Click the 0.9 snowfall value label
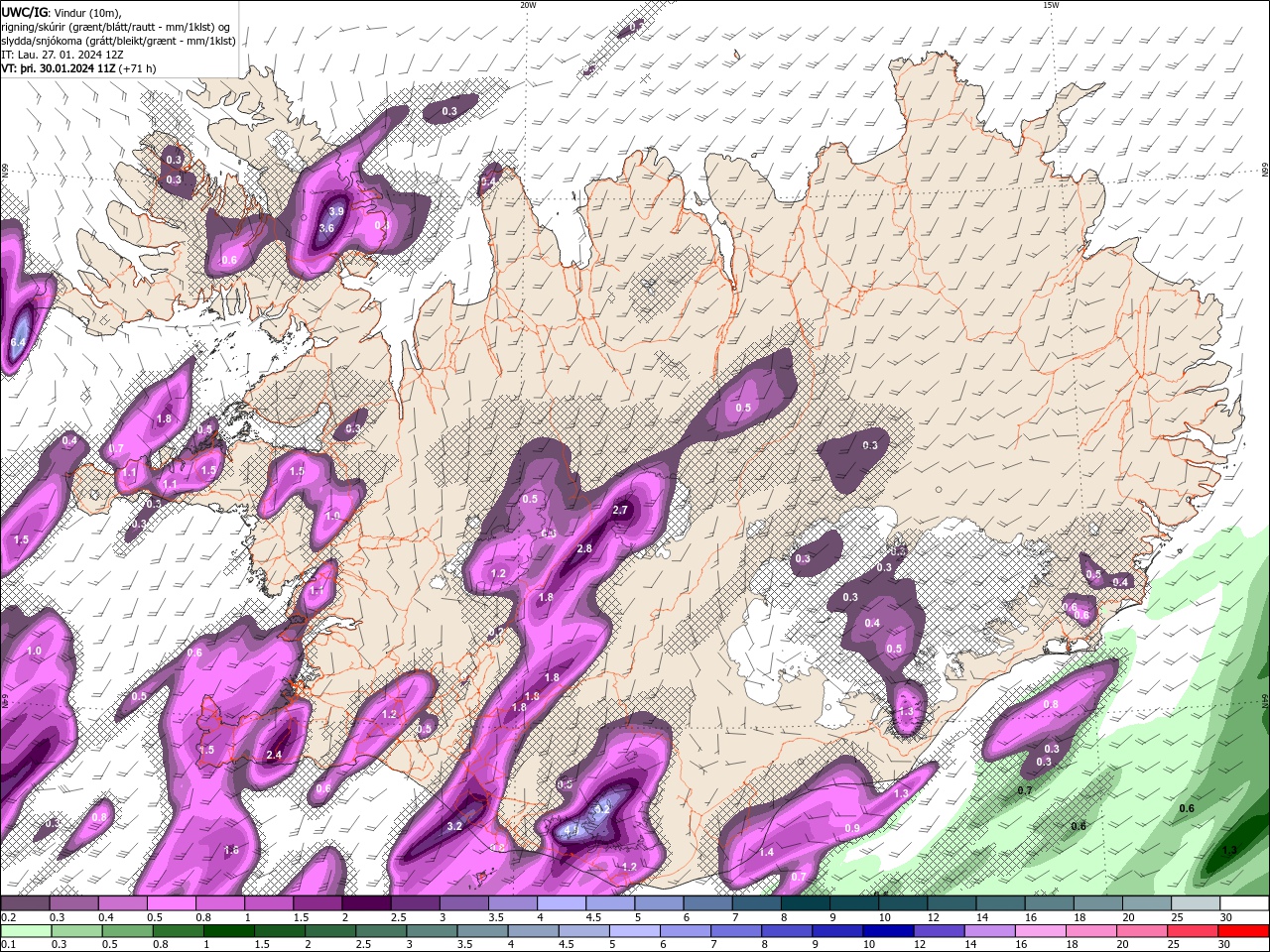 [852, 828]
